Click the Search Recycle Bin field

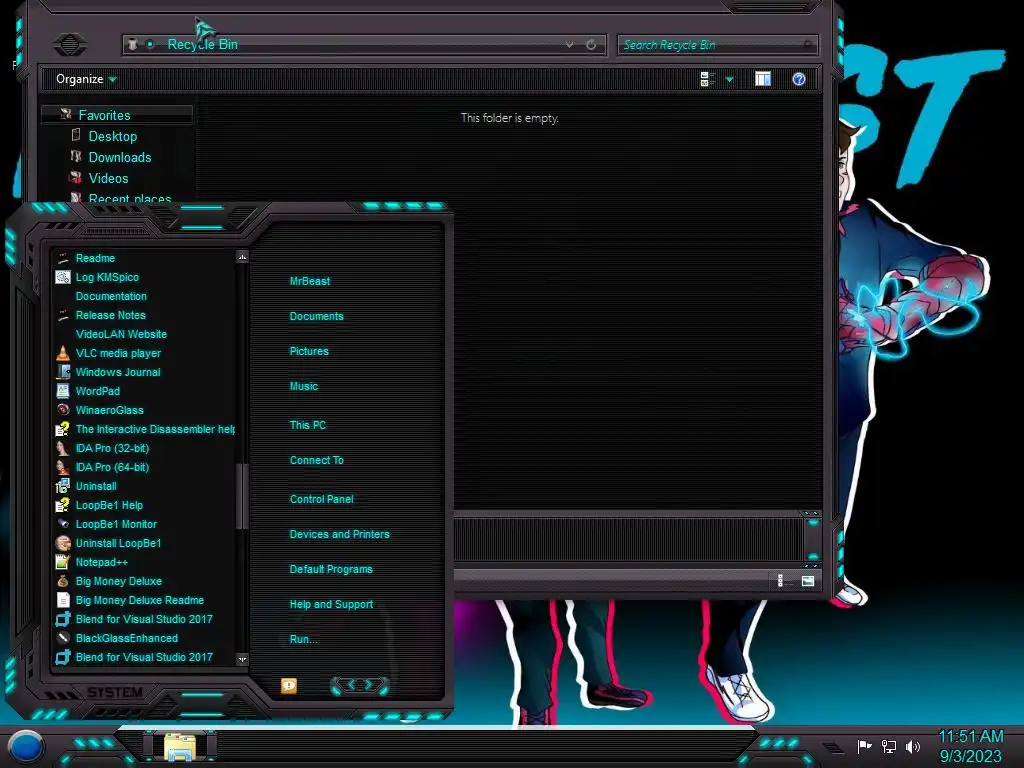tap(716, 44)
